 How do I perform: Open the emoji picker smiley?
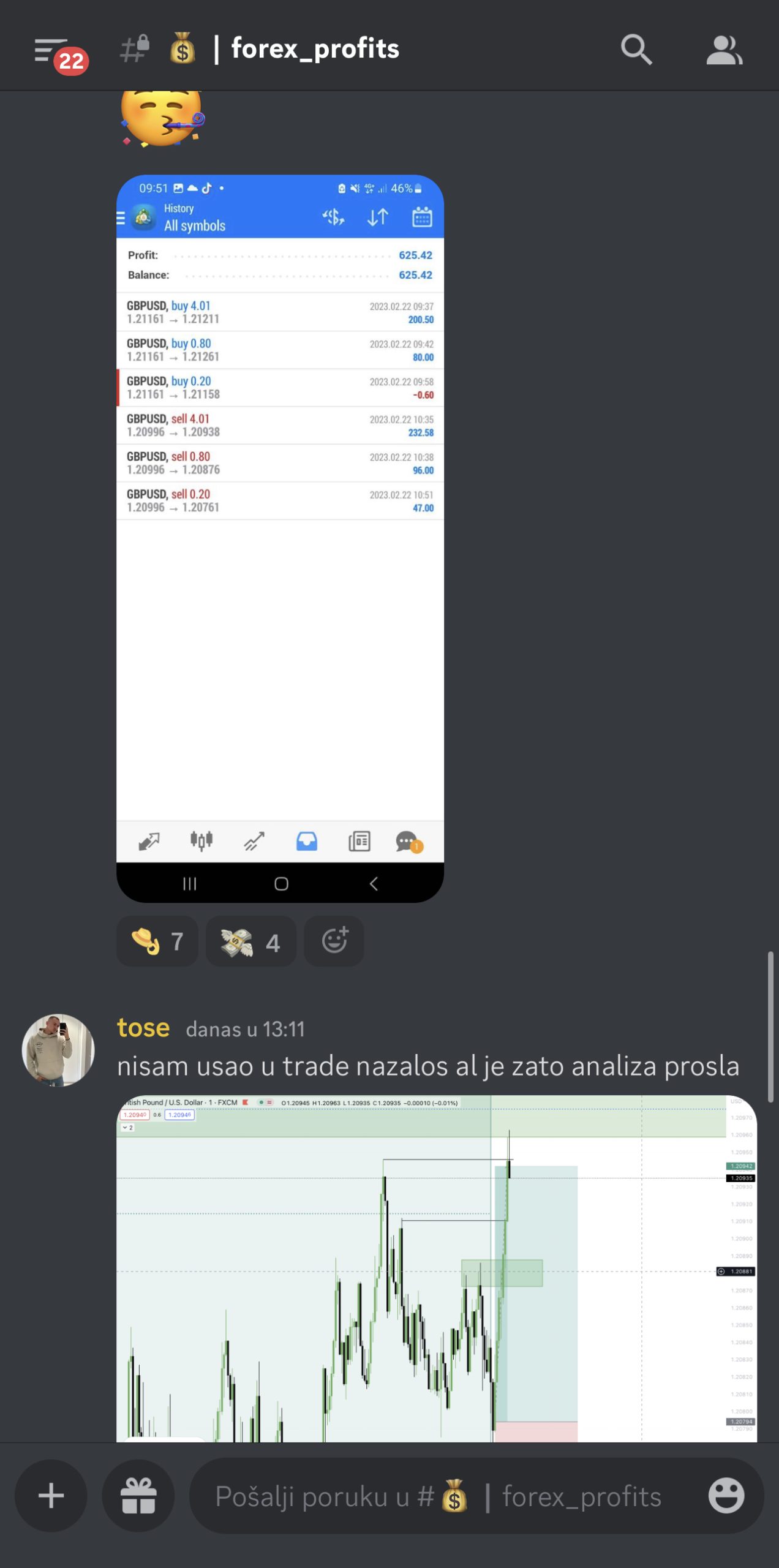(726, 1496)
